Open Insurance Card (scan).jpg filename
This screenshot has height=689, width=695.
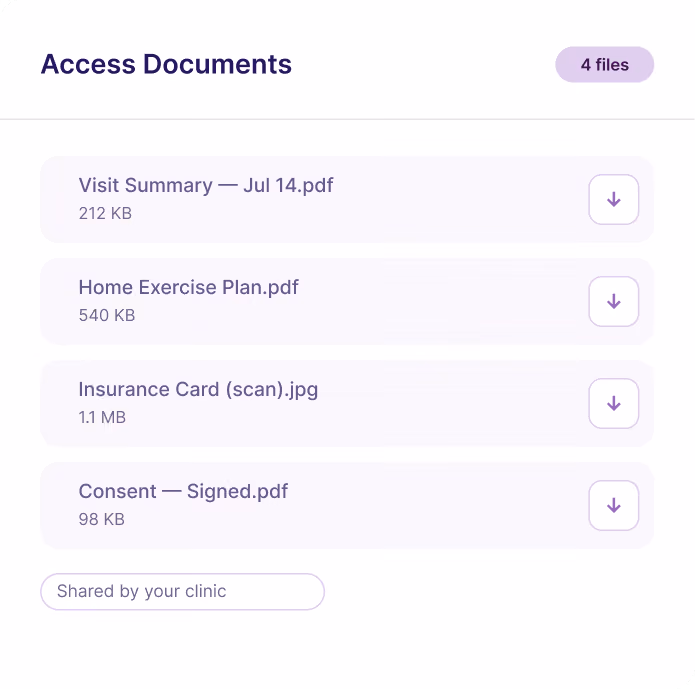(198, 390)
